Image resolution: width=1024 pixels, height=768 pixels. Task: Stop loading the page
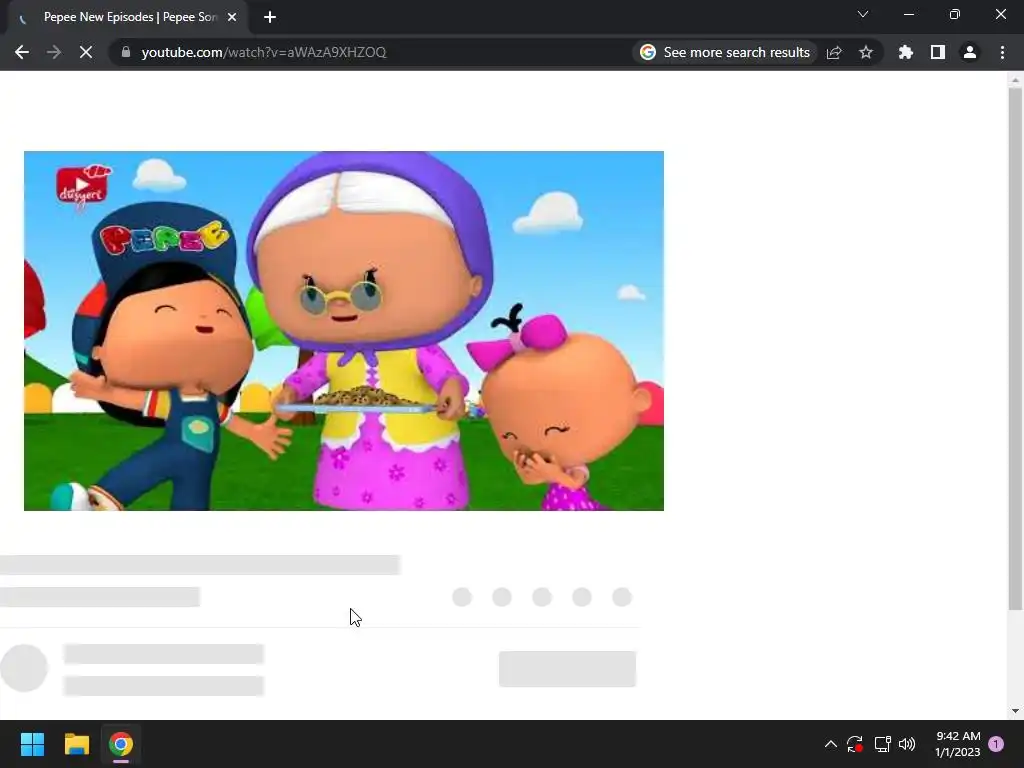click(x=86, y=52)
